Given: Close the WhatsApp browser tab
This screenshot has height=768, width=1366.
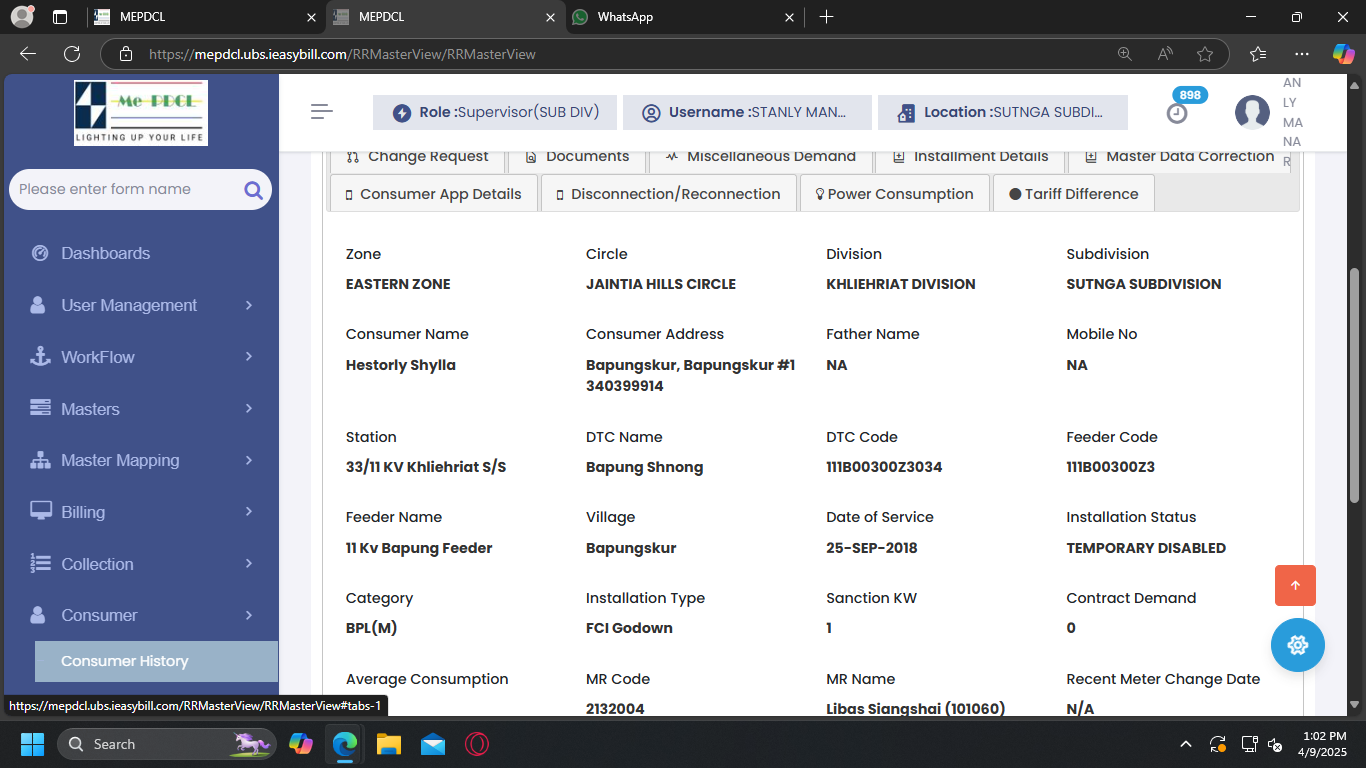Looking at the screenshot, I should point(789,17).
